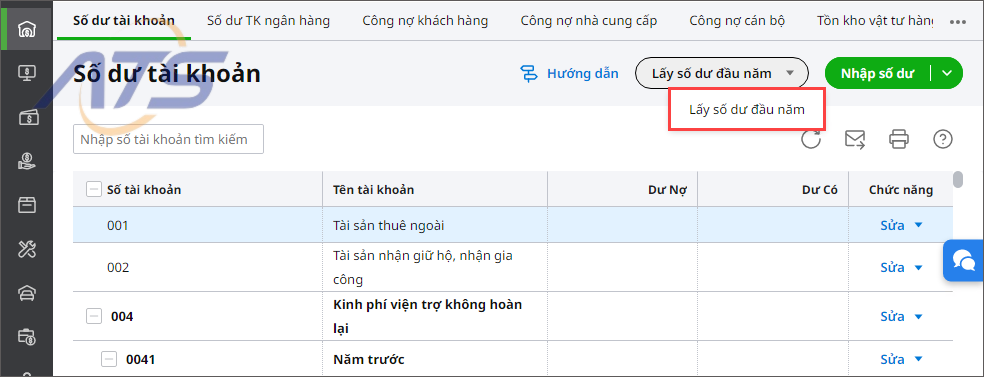Collapse all rows via Số tài khoản header box
The width and height of the screenshot is (984, 377).
(x=93, y=189)
